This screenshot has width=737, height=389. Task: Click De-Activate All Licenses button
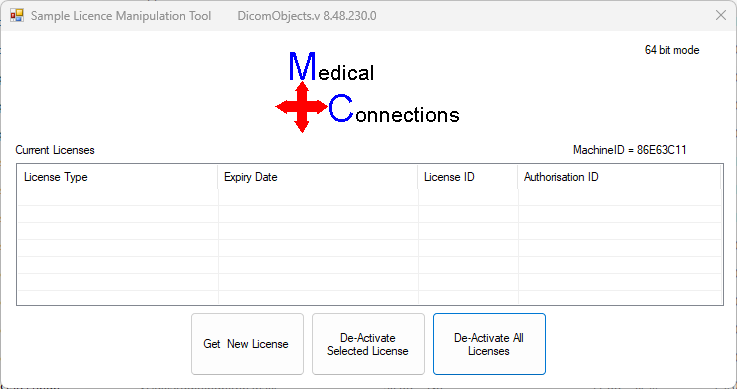pyautogui.click(x=489, y=344)
